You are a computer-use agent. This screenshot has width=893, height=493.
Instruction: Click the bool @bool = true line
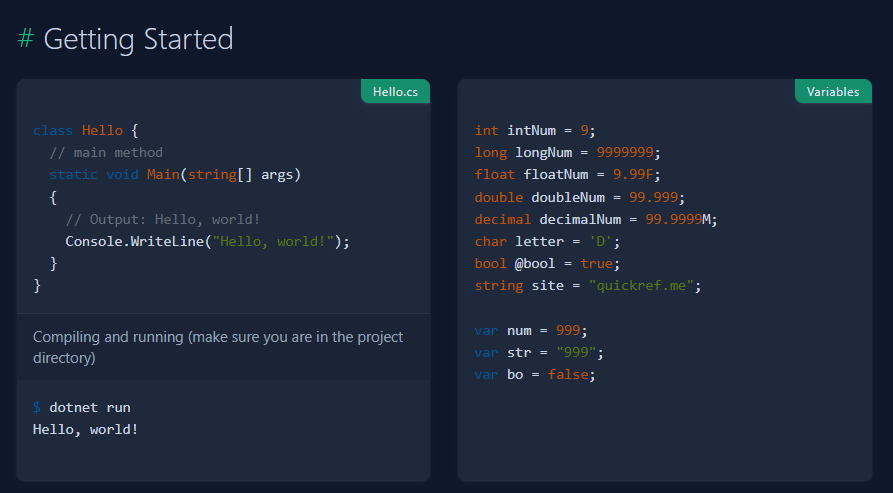point(547,264)
